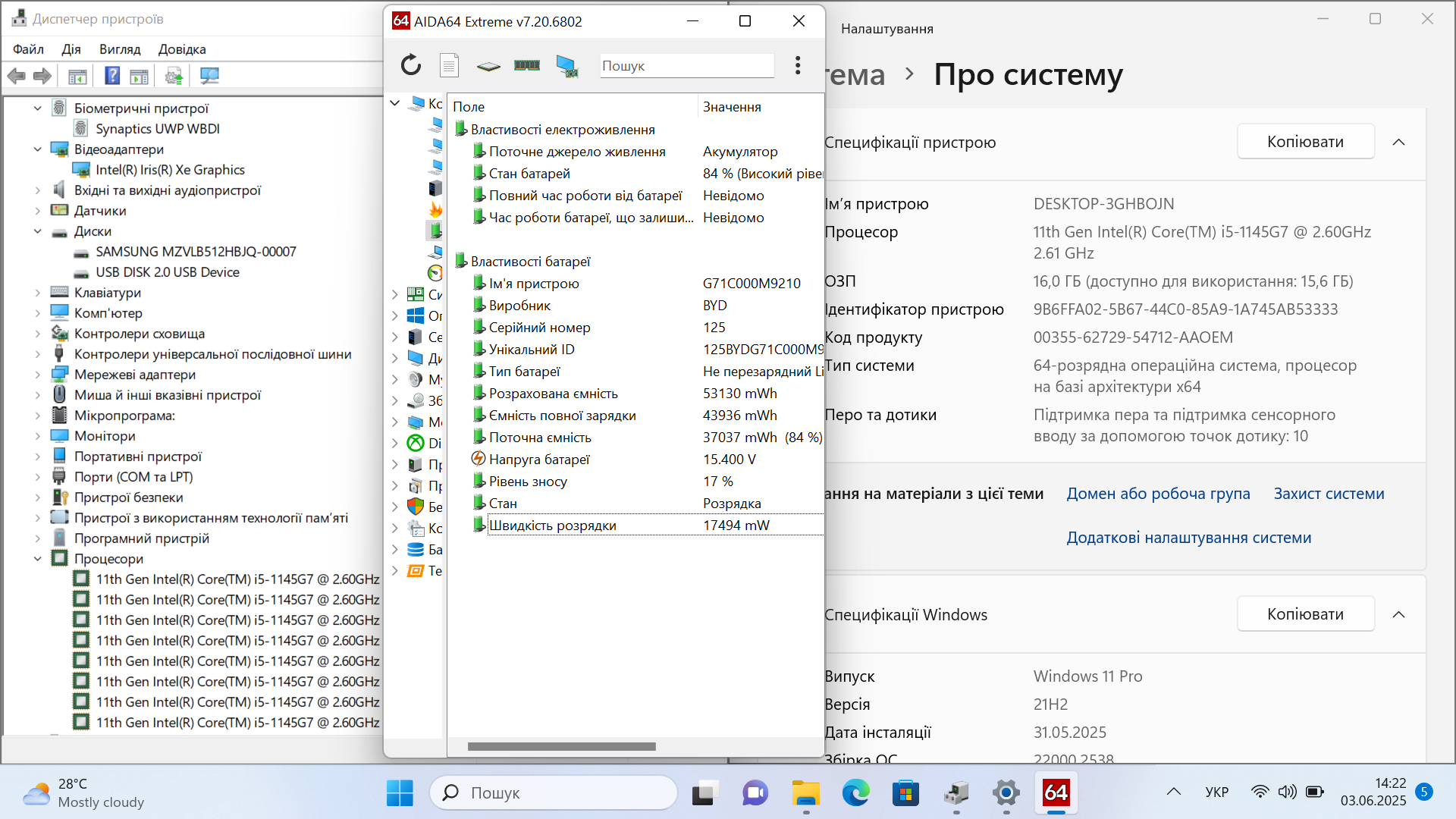1456x819 pixels.
Task: Select the green battery Power Management tree icon
Action: 435,230
